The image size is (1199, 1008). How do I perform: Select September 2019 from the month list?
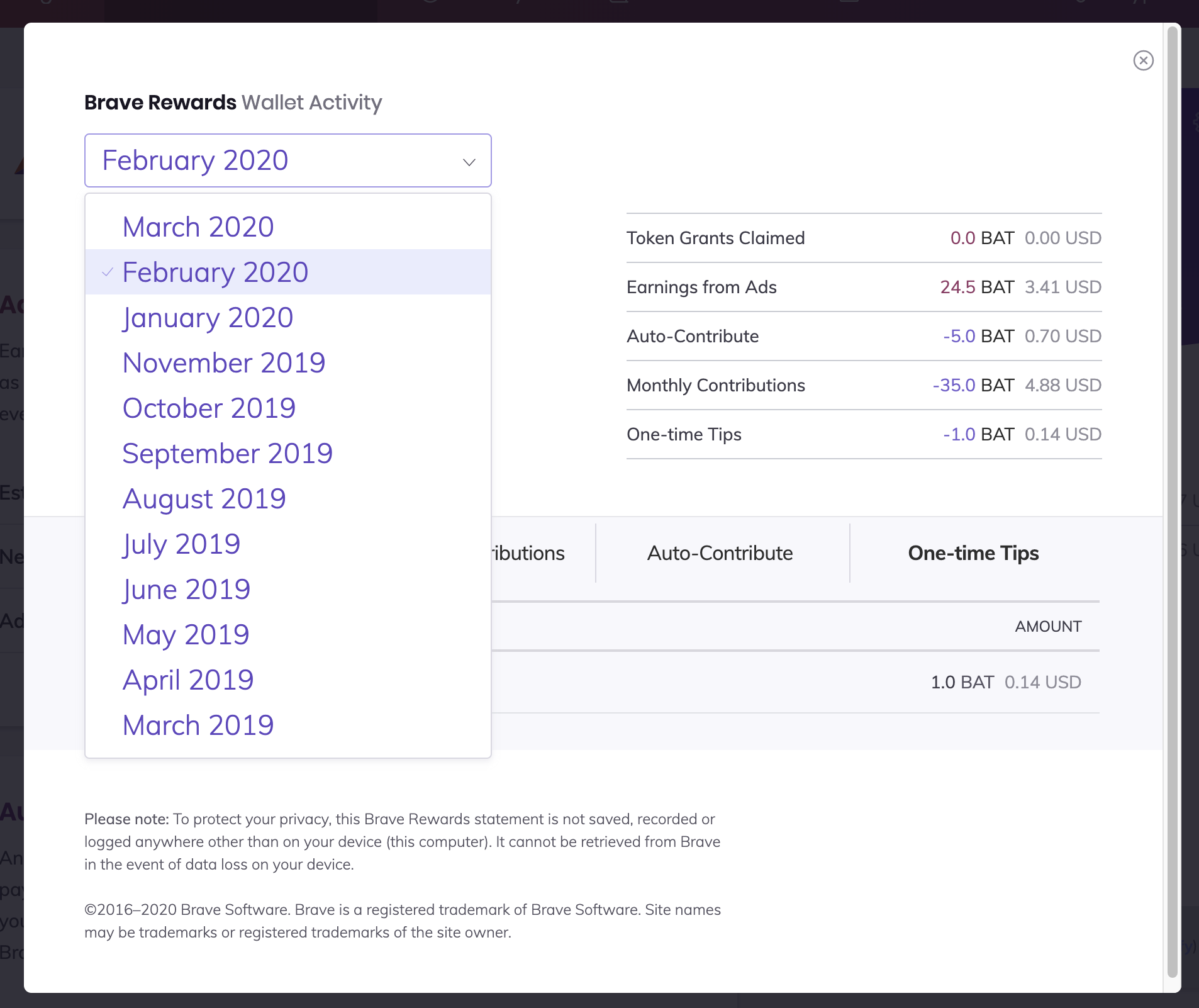(x=228, y=453)
